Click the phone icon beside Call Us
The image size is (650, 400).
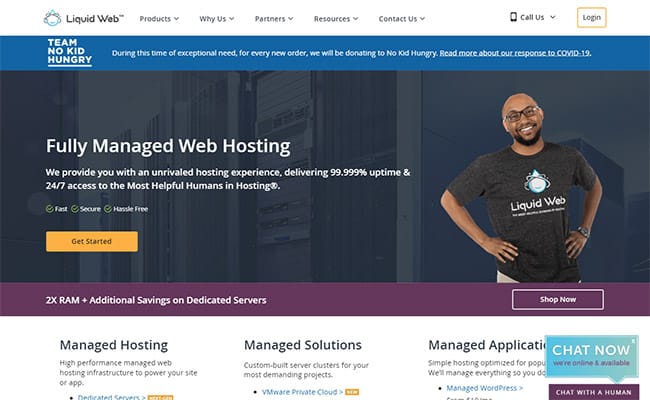pyautogui.click(x=514, y=17)
